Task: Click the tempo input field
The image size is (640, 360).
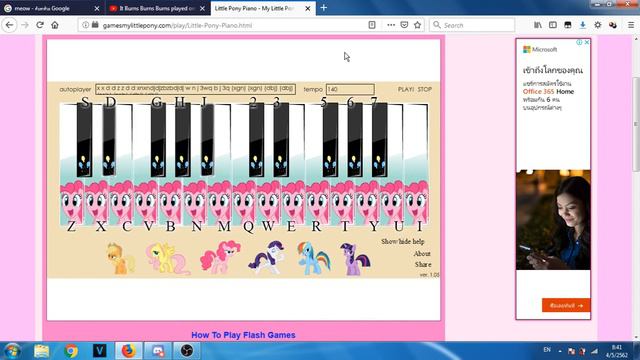Action: 350,89
